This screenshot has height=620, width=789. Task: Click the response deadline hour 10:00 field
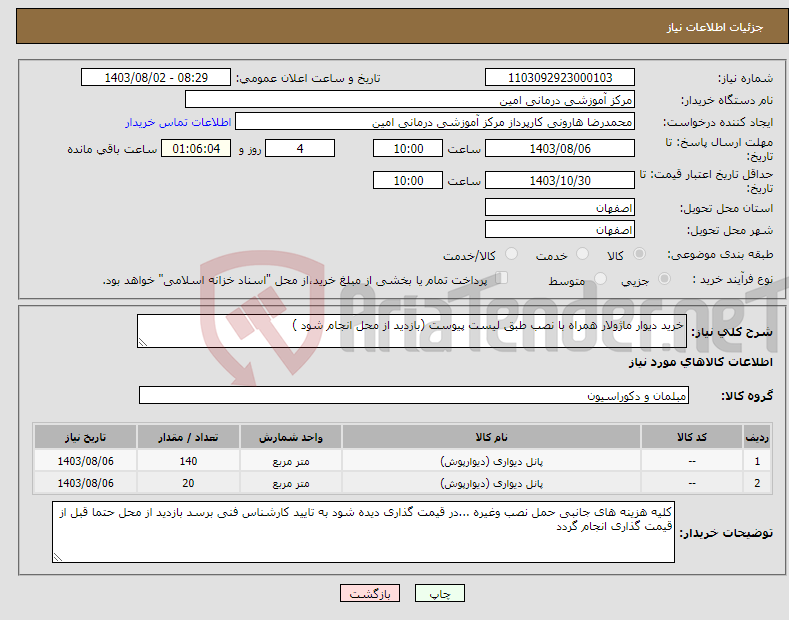[x=408, y=148]
